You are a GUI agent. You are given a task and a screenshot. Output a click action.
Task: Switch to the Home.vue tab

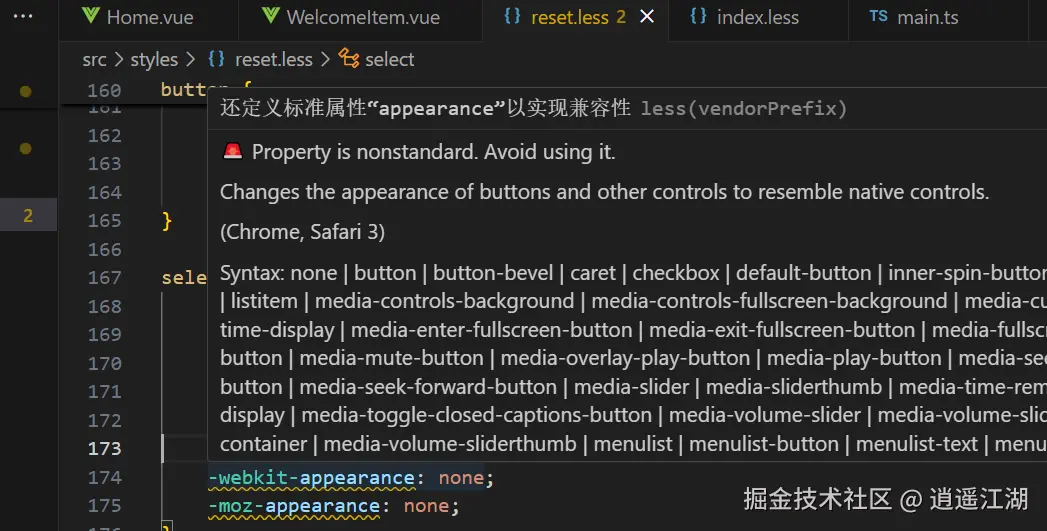tap(150, 18)
